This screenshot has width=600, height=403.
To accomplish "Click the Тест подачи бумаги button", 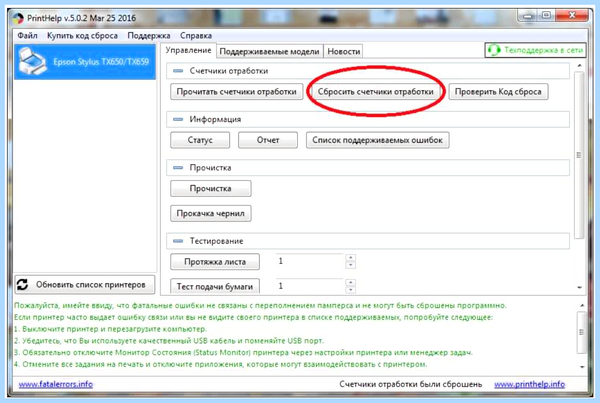I will (x=215, y=286).
